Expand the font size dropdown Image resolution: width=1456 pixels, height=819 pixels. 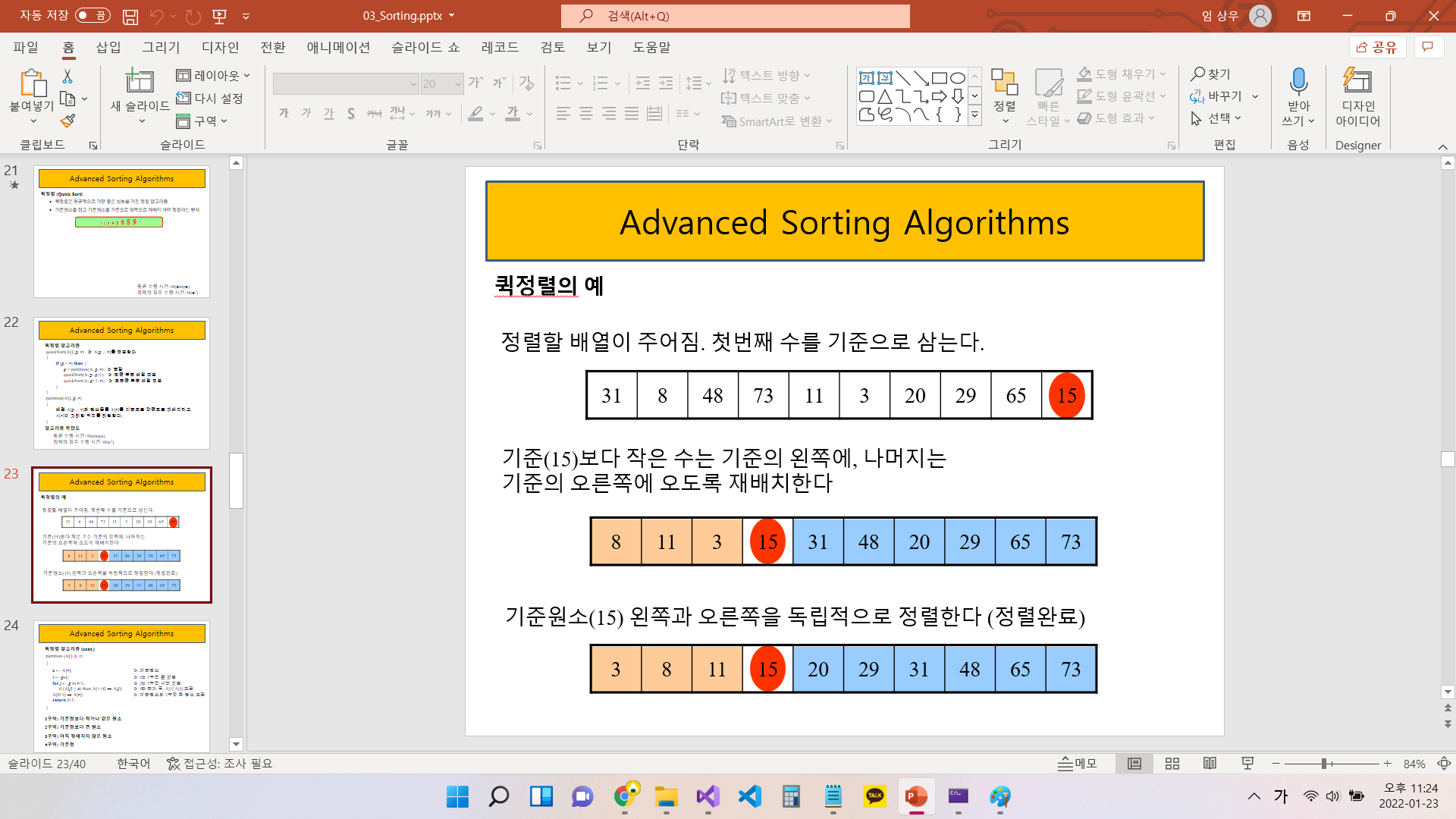(458, 84)
